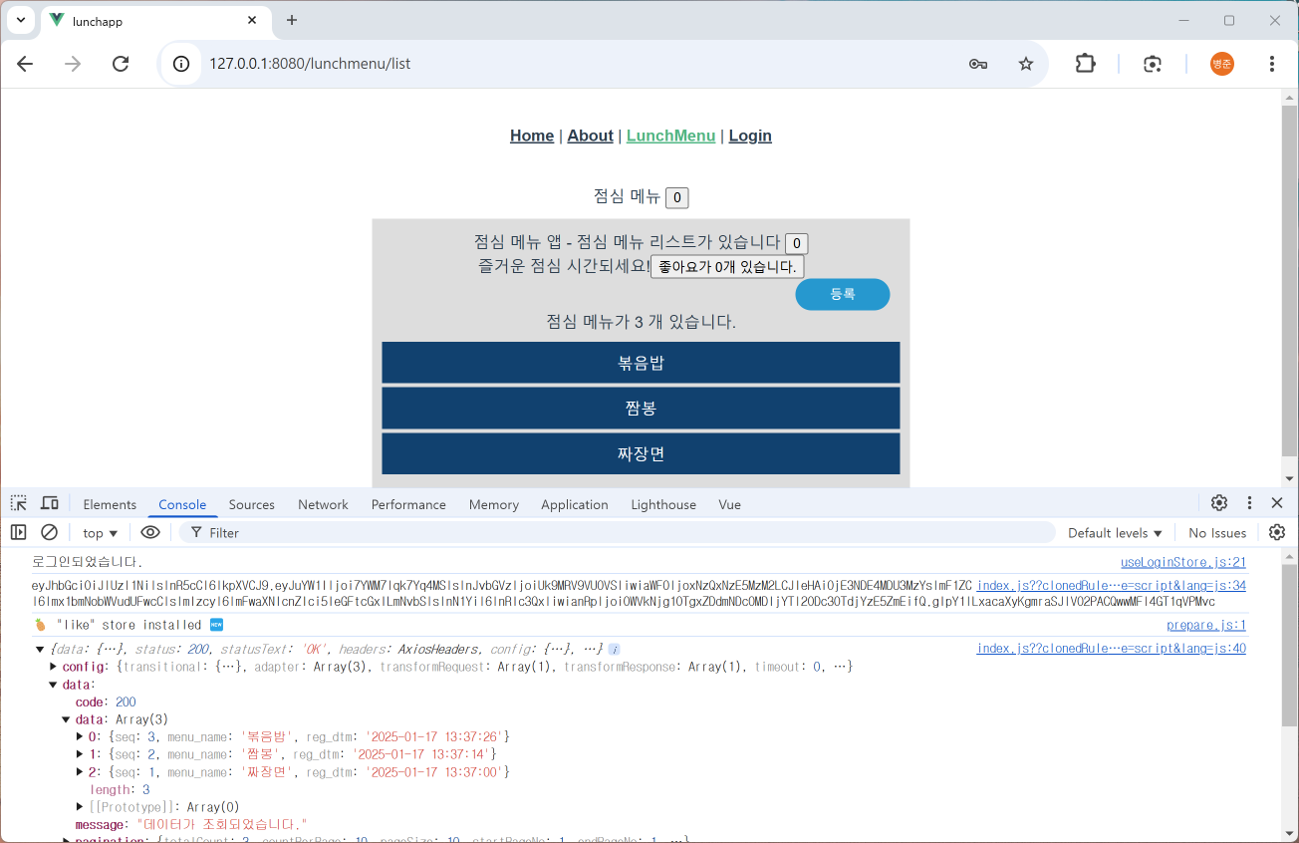Collapse the outer data property

click(x=54, y=685)
